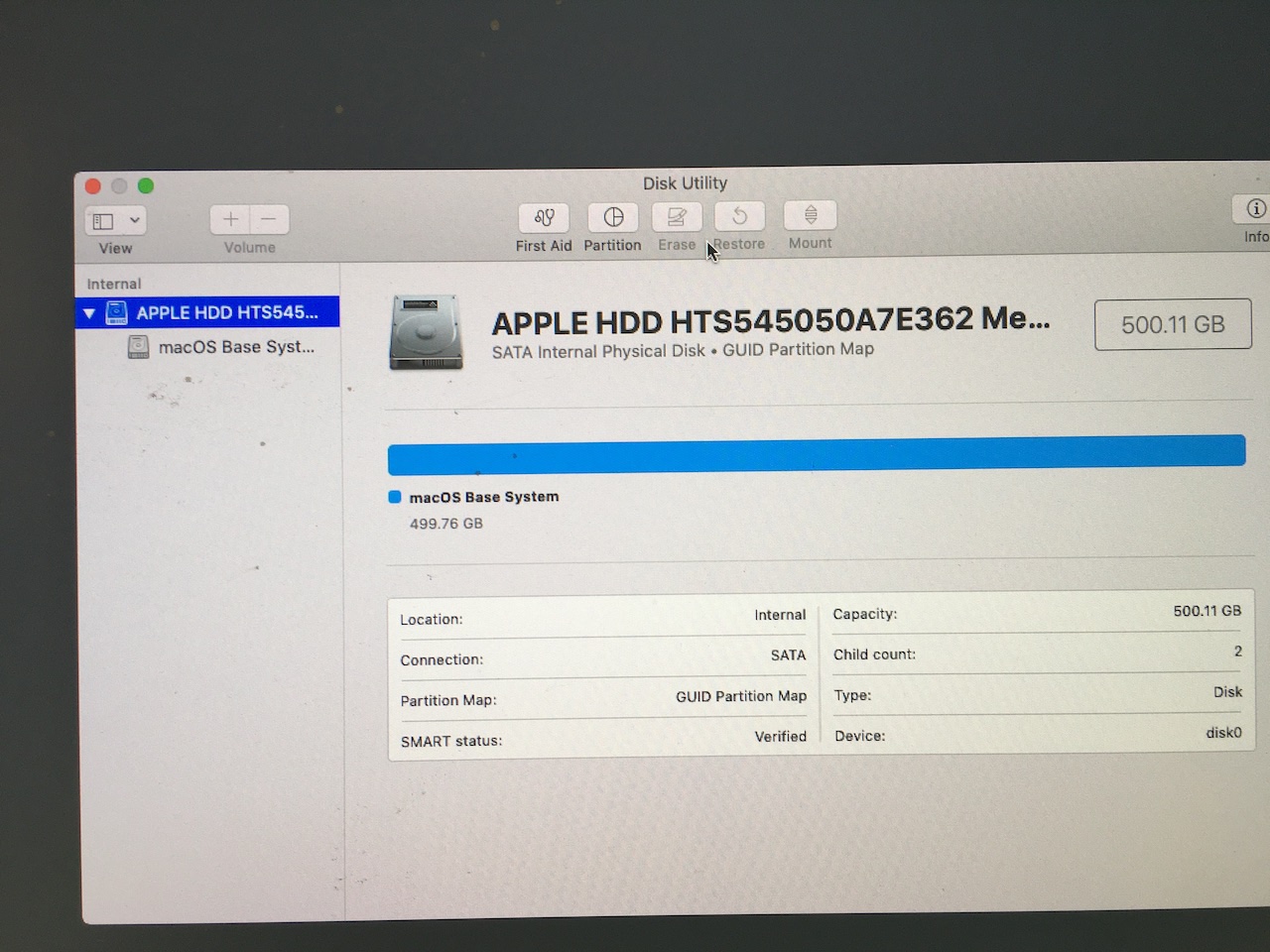
Task: Click the add Volume plus icon
Action: pos(229,218)
